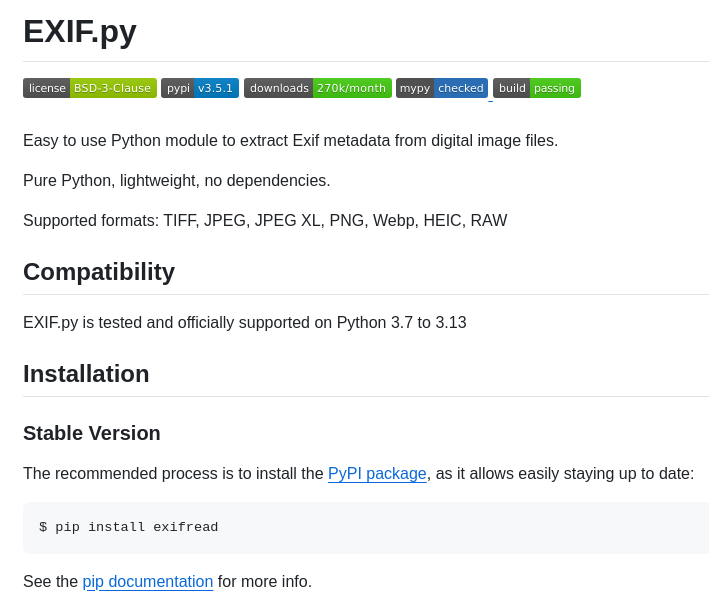Click the Installation heading
Screen dimensions: 709x601
(x=86, y=374)
